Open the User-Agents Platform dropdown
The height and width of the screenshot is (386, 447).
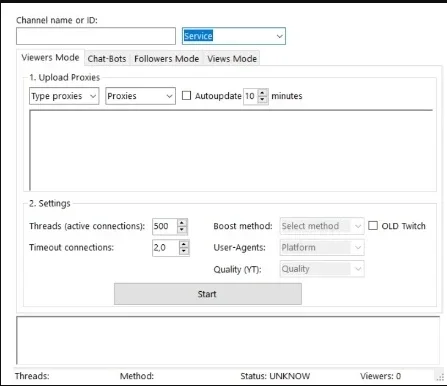pos(322,248)
